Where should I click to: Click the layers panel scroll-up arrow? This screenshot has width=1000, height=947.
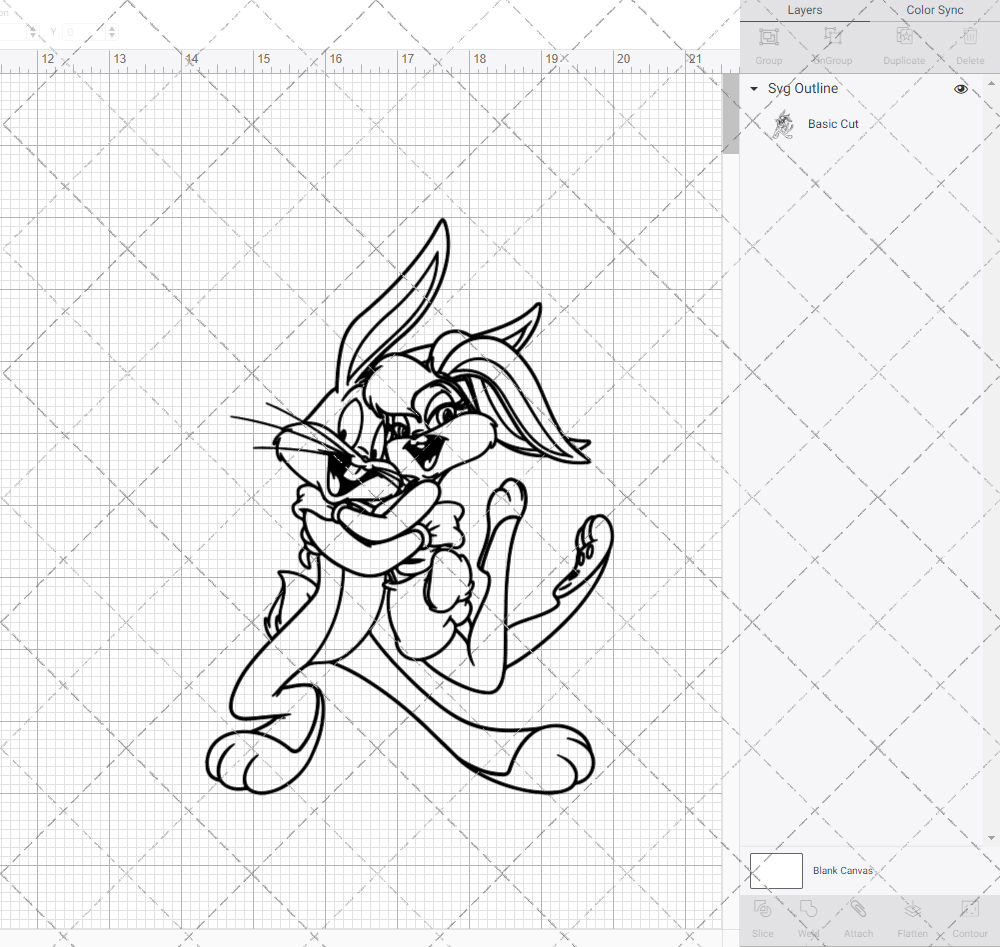tap(990, 83)
